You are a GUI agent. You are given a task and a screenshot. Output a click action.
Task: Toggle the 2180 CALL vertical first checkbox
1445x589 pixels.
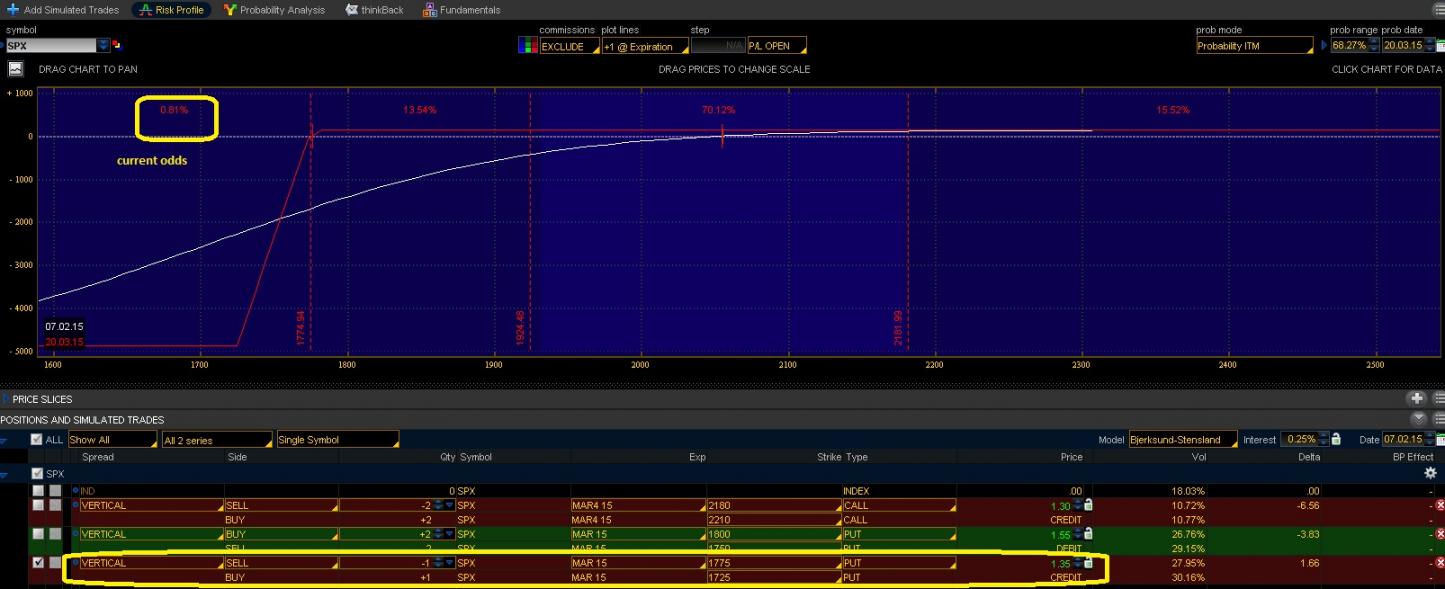coord(38,505)
